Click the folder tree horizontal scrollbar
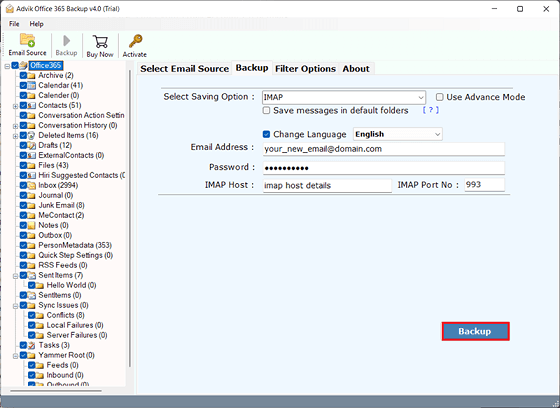The width and height of the screenshot is (560, 408). coord(56,391)
